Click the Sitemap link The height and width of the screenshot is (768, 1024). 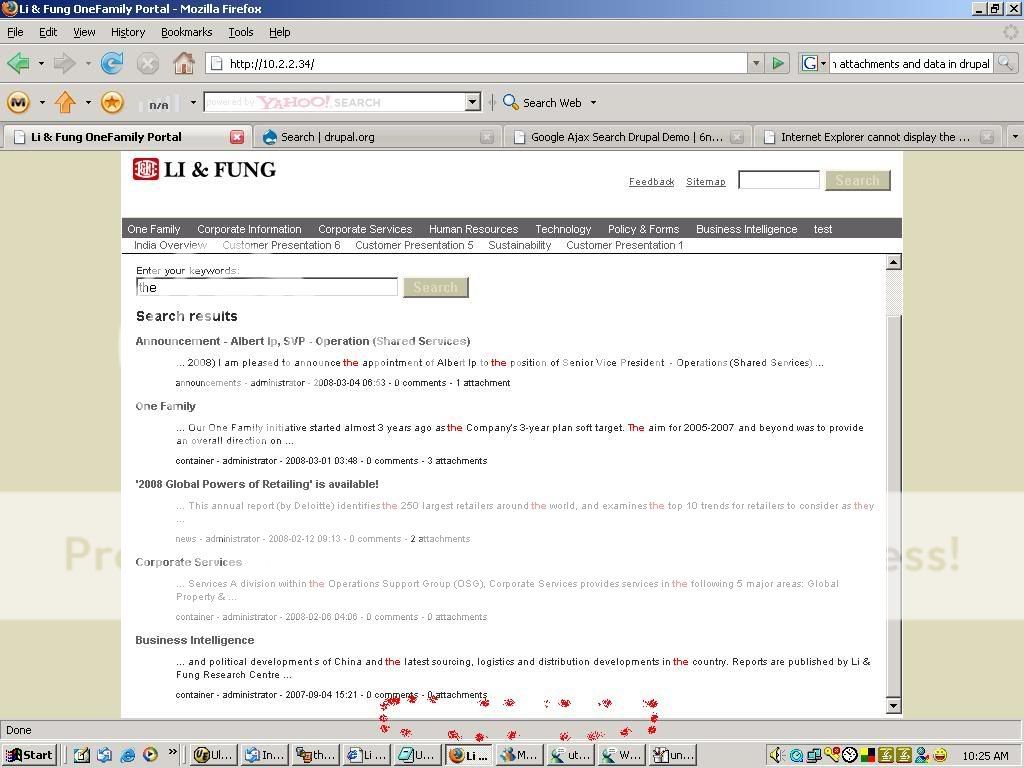pyautogui.click(x=705, y=182)
